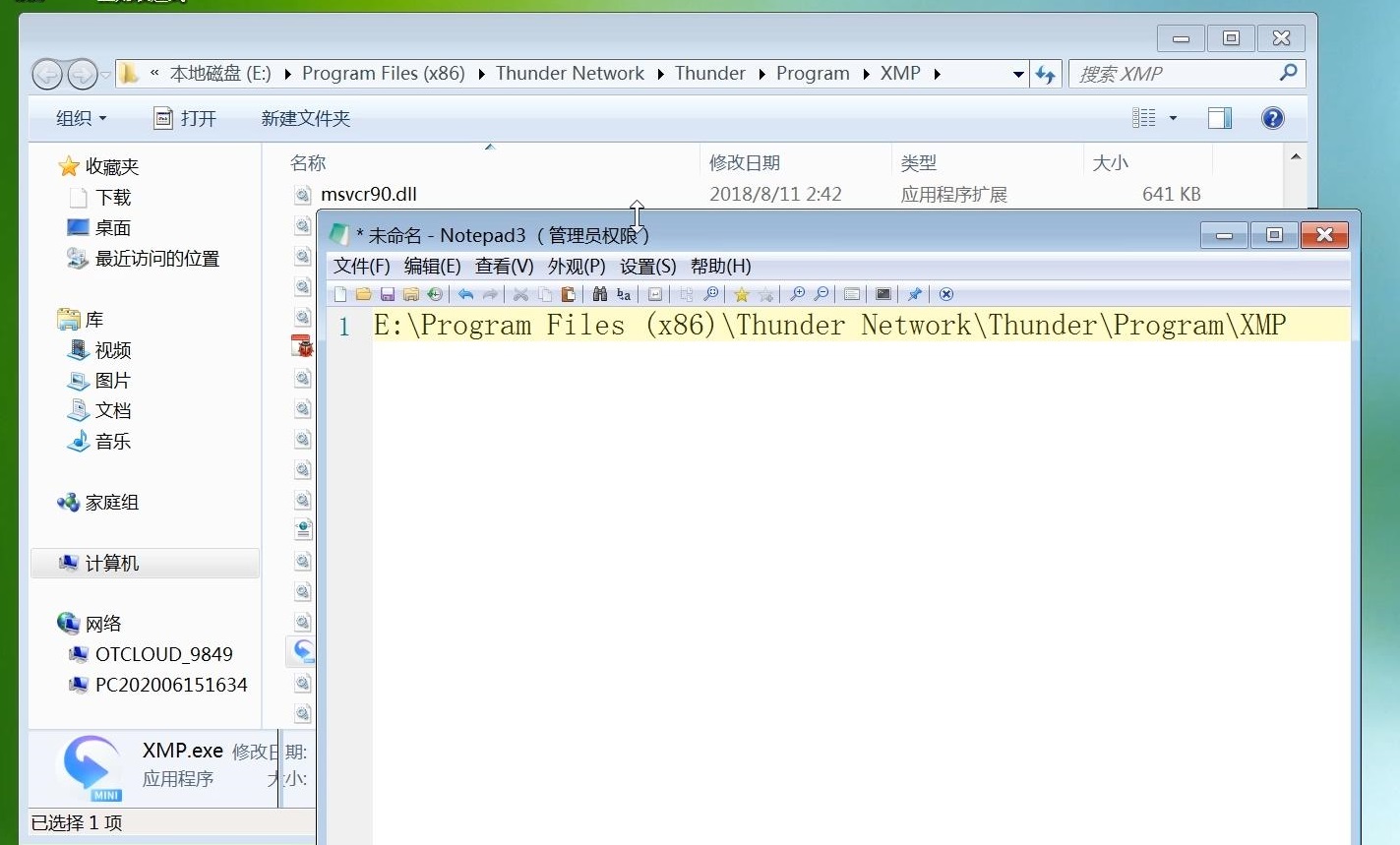Save the document using the purple floppy icon
This screenshot has width=1400, height=845.
[388, 294]
